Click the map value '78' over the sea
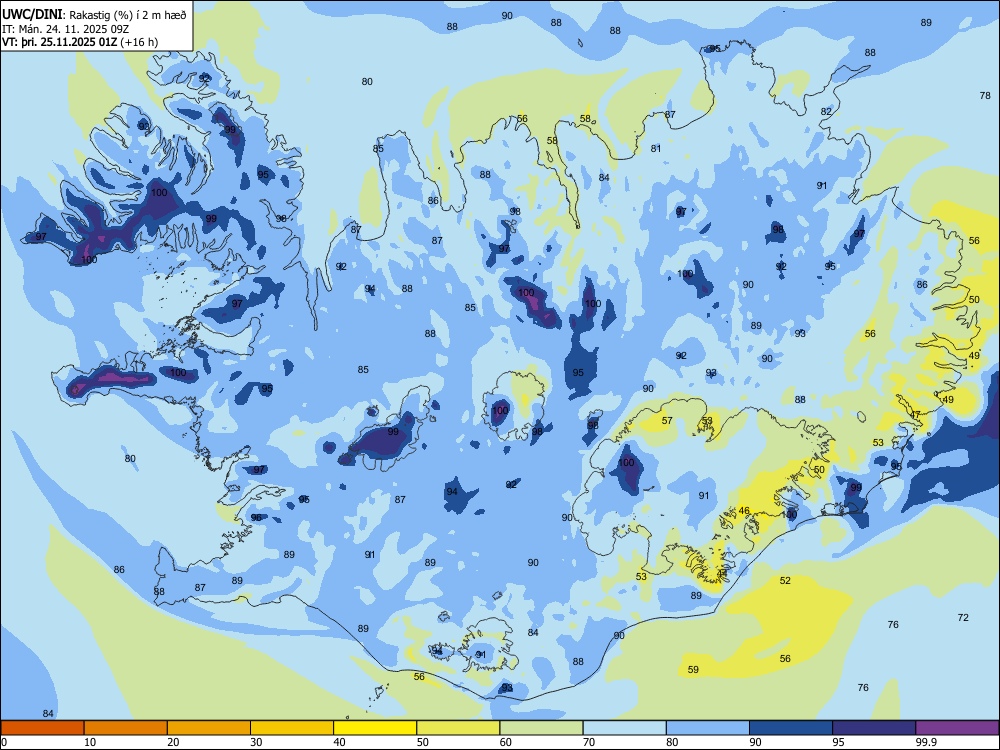1000x750 pixels. click(985, 96)
